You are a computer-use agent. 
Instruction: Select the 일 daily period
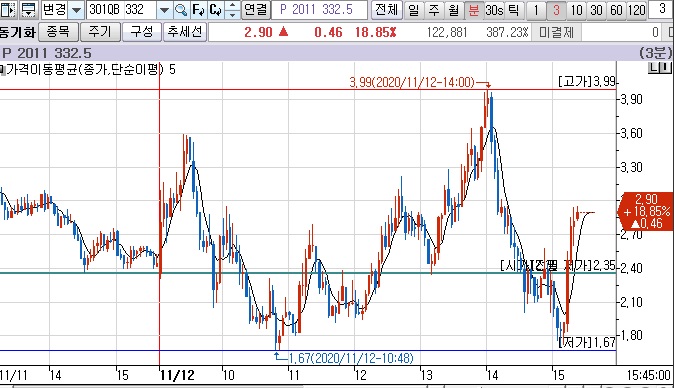[414, 10]
